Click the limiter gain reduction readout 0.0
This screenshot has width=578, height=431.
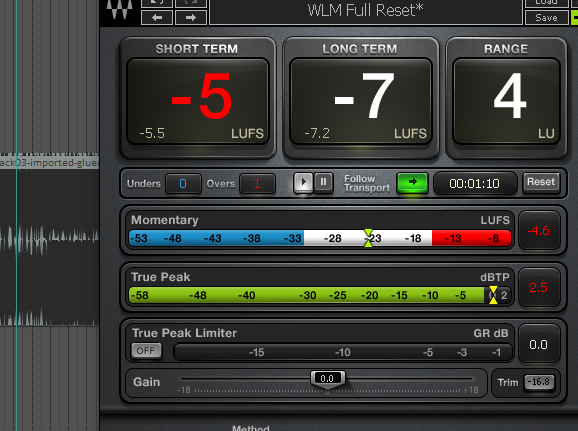click(x=539, y=344)
